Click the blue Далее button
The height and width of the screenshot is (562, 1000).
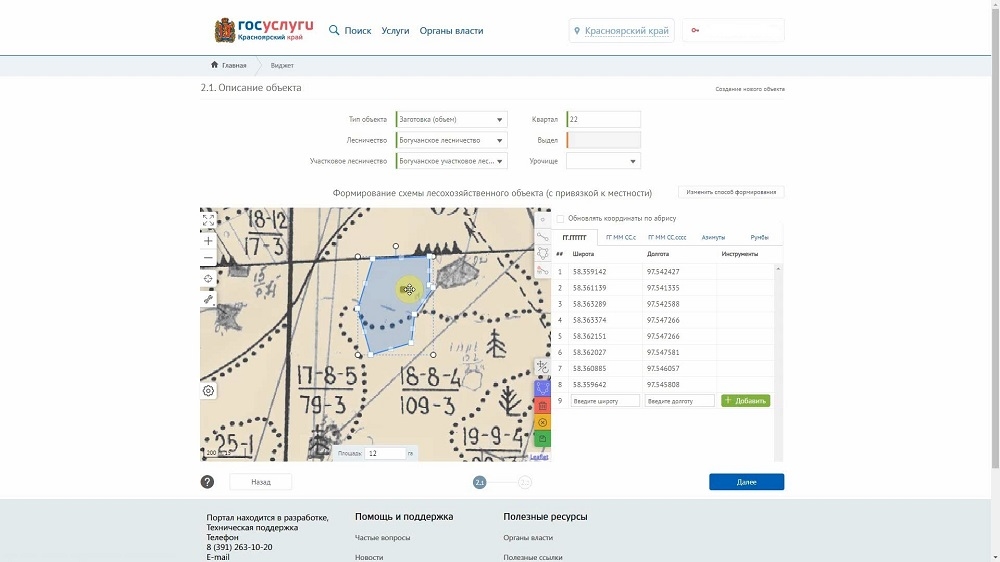coord(746,482)
